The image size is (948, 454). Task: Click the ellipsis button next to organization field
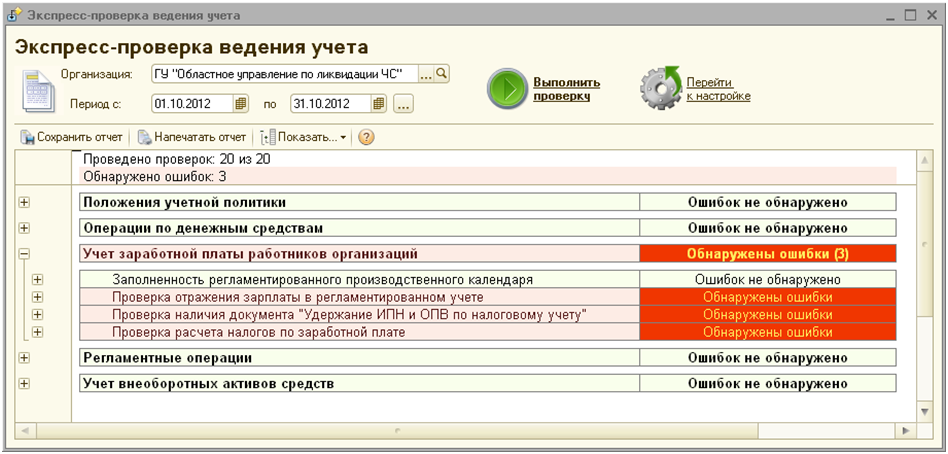425,74
